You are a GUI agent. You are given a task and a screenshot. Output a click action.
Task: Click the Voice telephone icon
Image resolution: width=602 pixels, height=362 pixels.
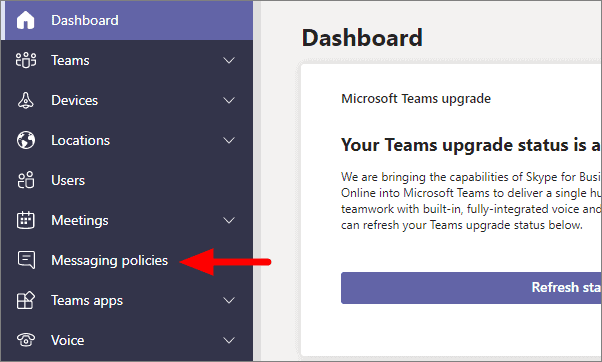pyautogui.click(x=26, y=340)
